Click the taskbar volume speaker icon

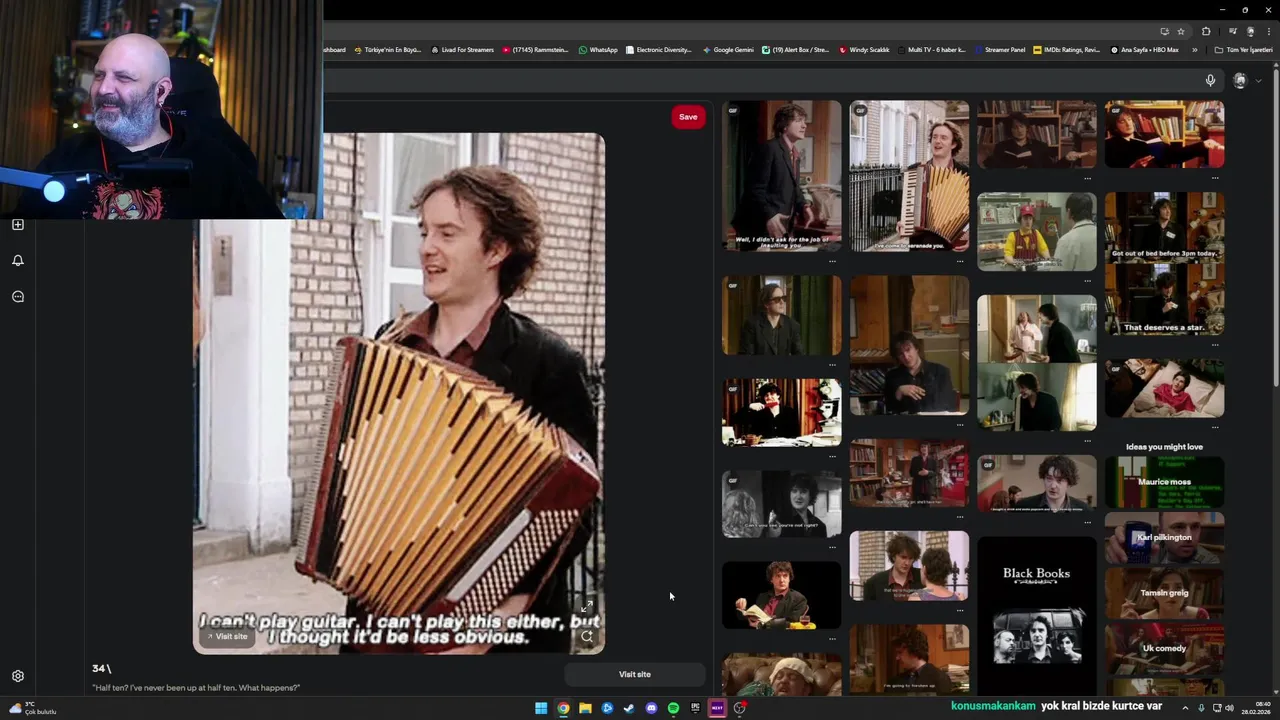1230,708
